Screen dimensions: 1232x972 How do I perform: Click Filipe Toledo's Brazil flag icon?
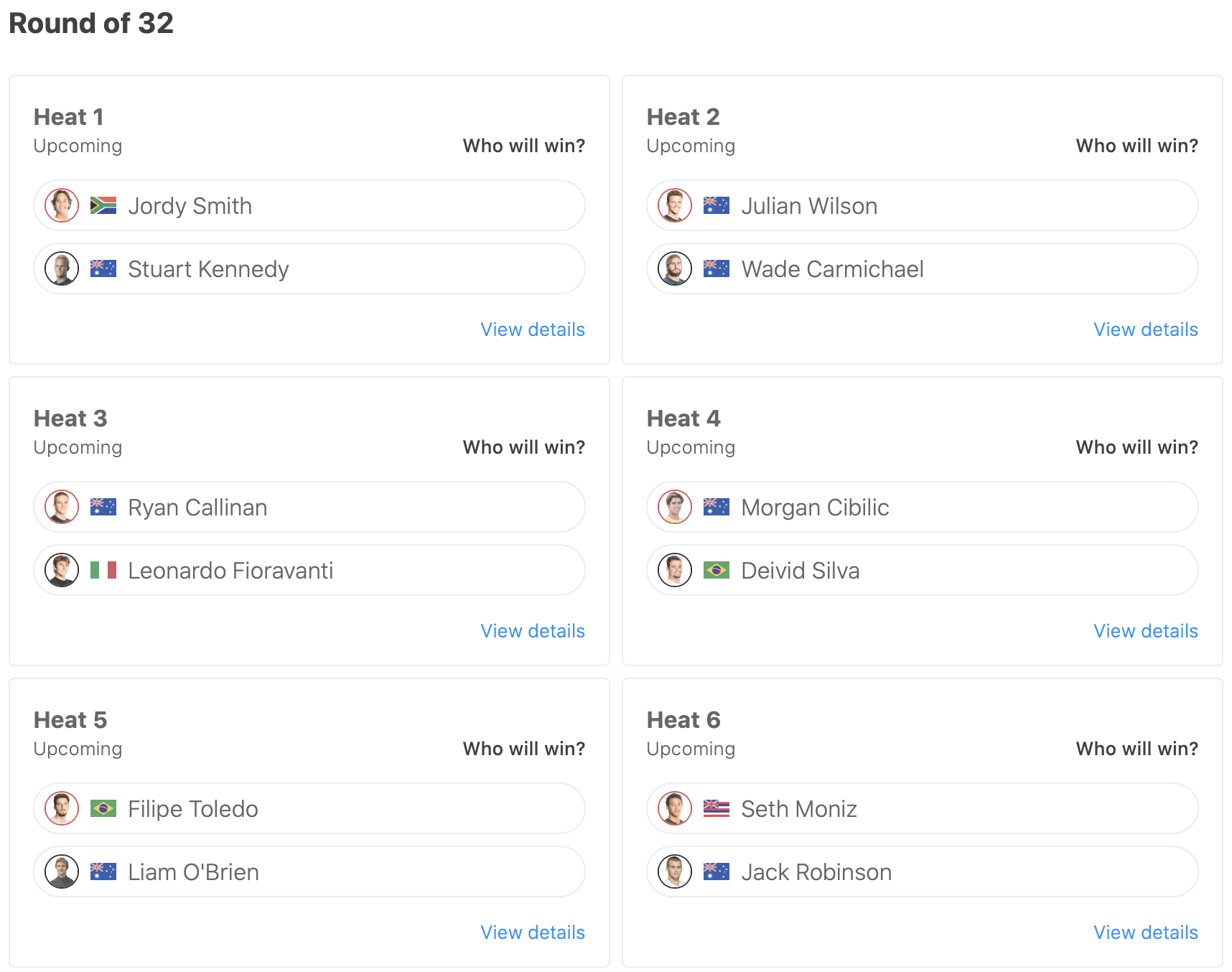click(103, 809)
